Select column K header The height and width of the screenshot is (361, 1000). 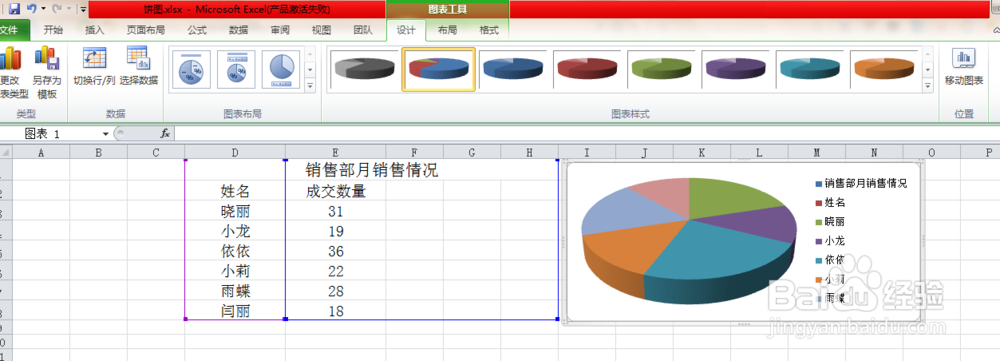[702, 152]
